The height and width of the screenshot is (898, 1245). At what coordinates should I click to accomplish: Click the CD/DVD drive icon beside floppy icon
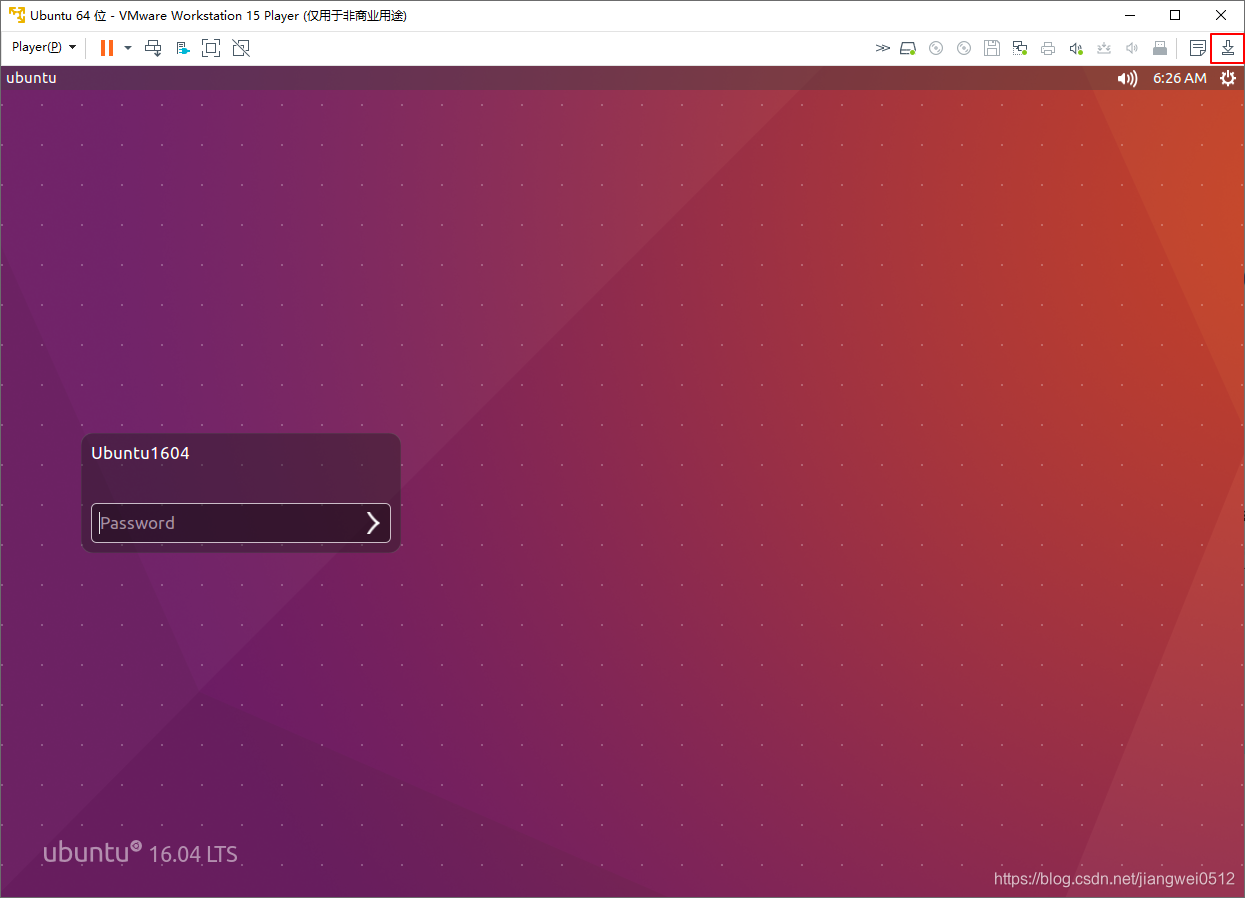point(964,47)
